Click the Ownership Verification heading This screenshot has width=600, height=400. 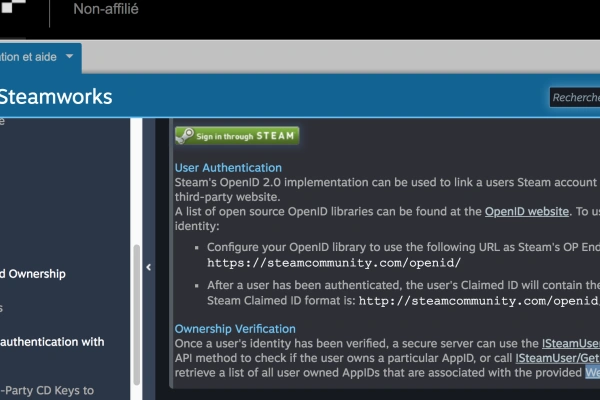coord(235,328)
